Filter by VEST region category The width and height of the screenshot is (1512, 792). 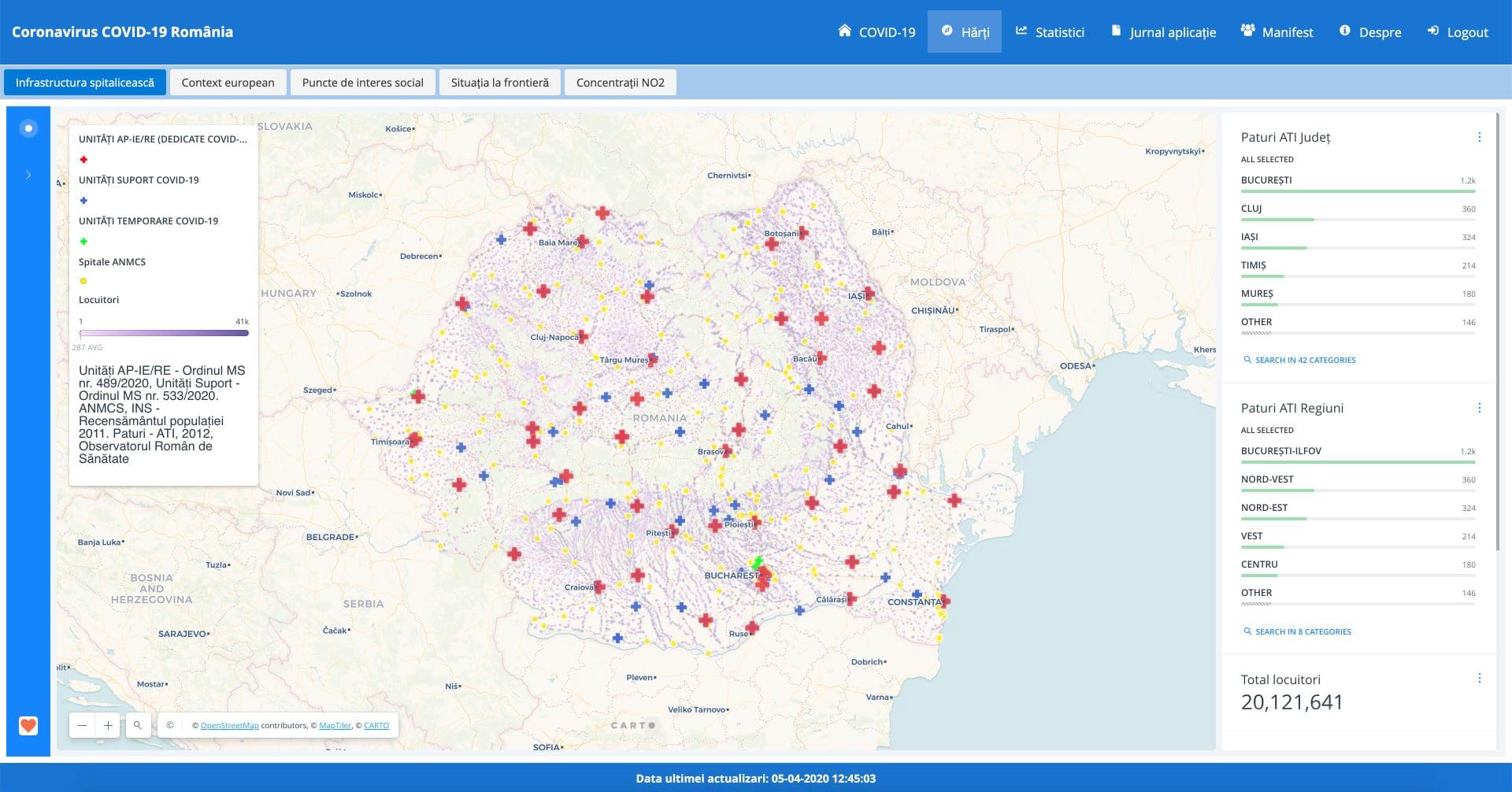[x=1358, y=538]
